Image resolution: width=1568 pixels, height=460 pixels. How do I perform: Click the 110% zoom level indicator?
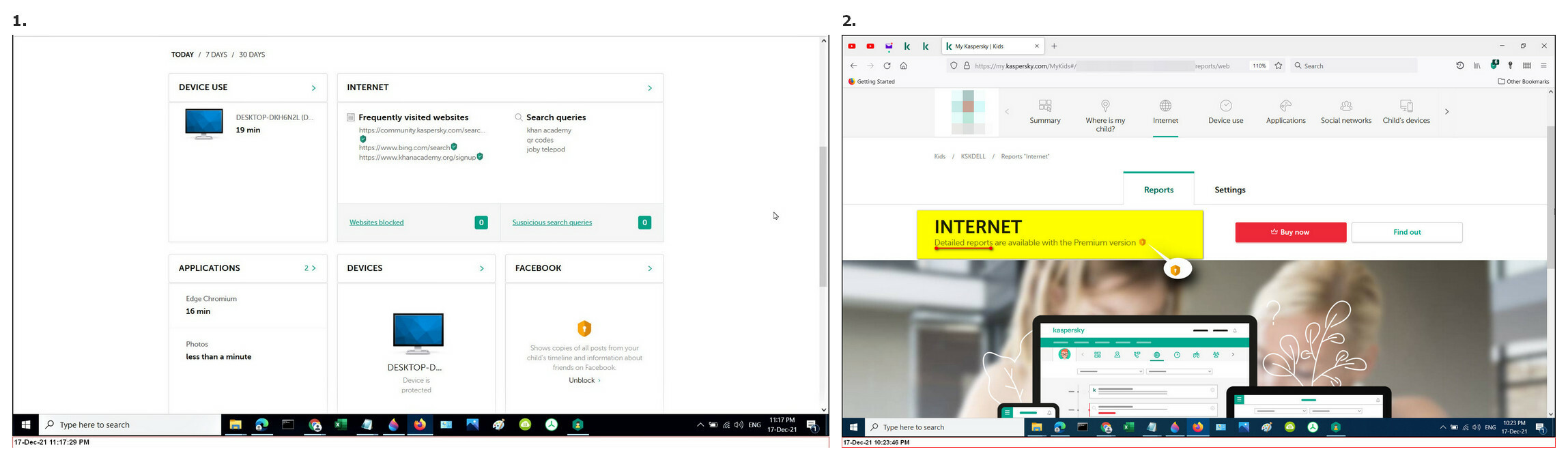pos(1258,66)
